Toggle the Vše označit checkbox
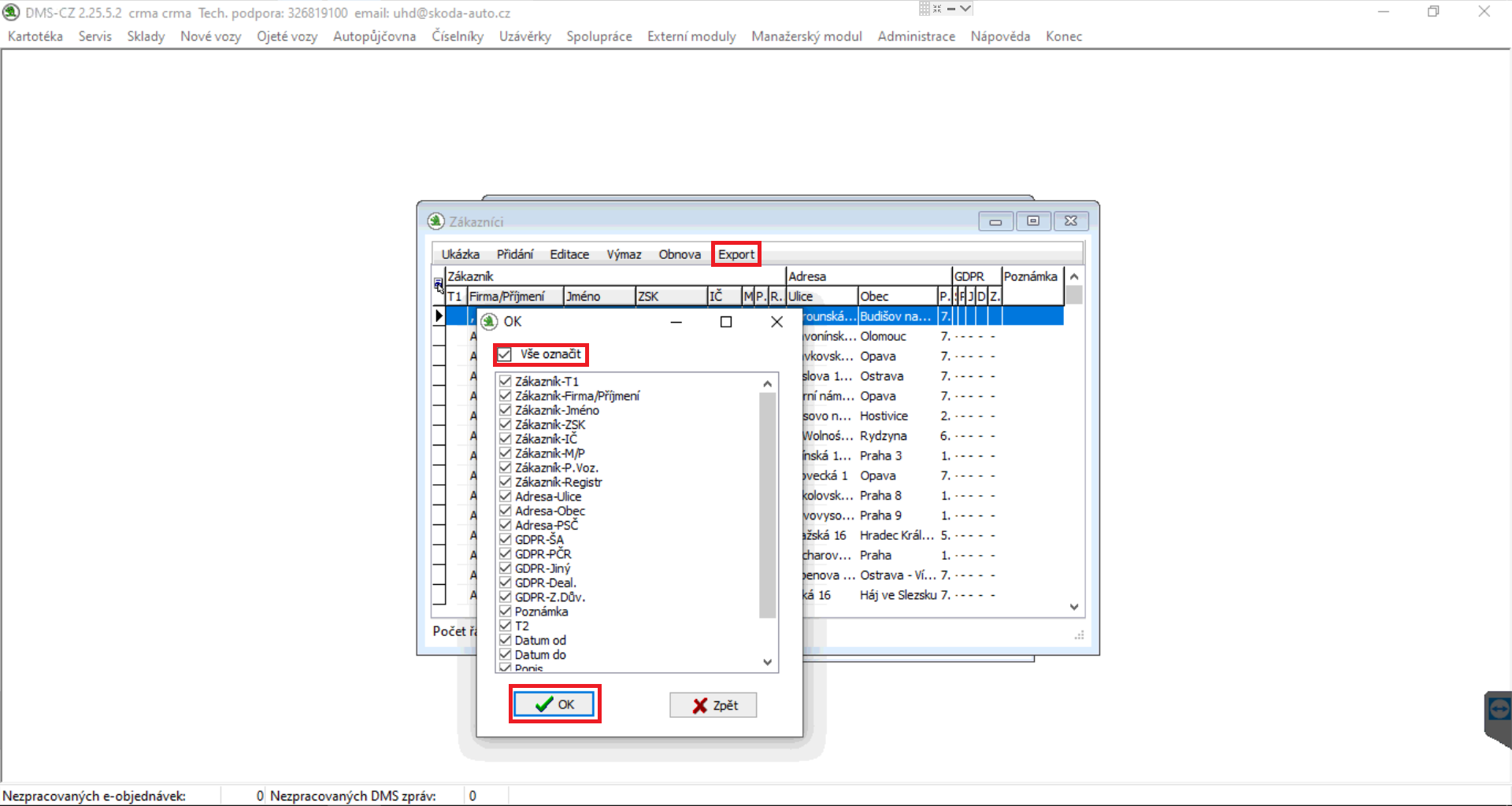 click(505, 354)
